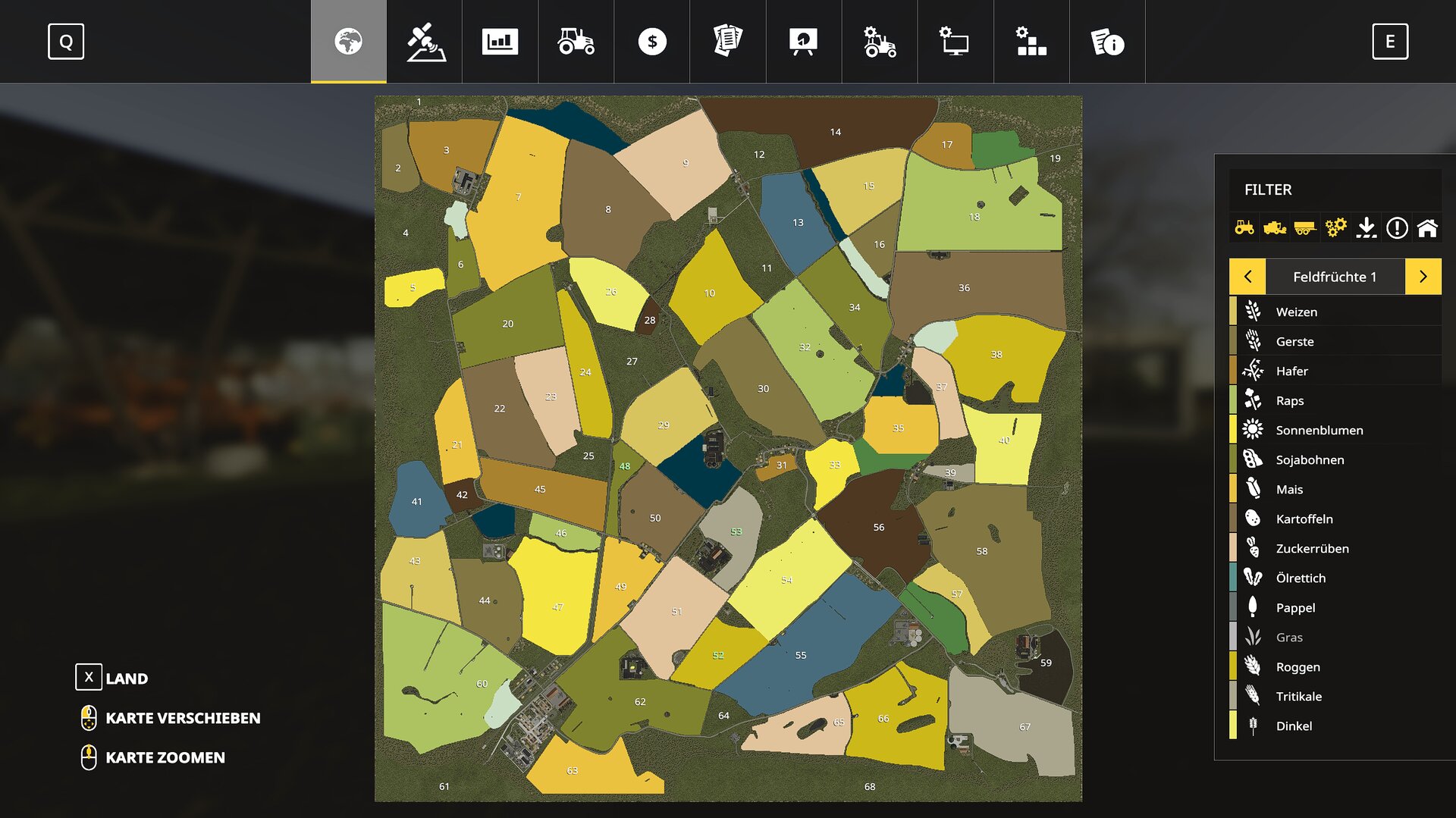Toggle the exclamation mark filter icon
Image resolution: width=1456 pixels, height=818 pixels.
click(1397, 227)
